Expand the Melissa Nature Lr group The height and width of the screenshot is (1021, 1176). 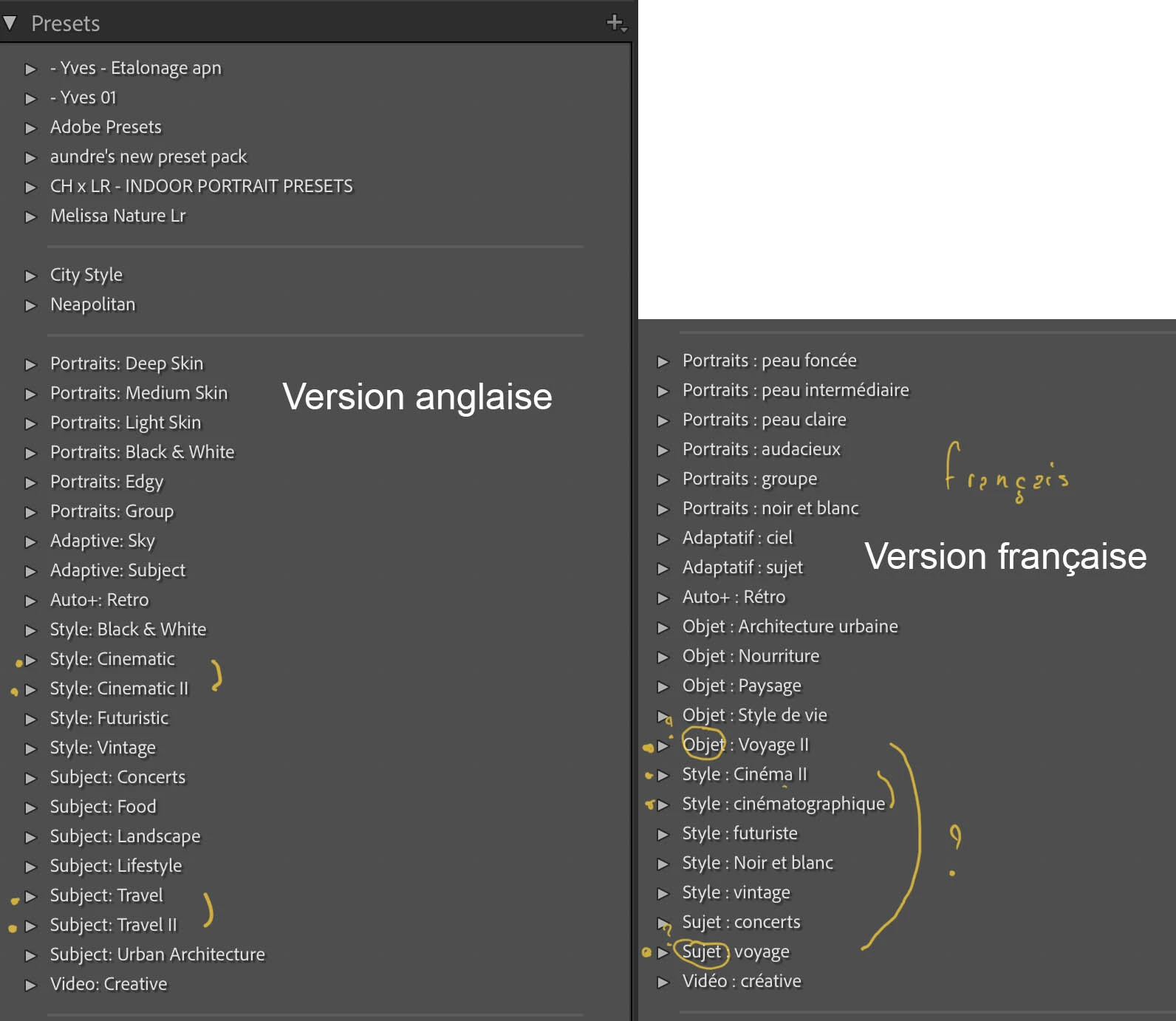point(30,216)
